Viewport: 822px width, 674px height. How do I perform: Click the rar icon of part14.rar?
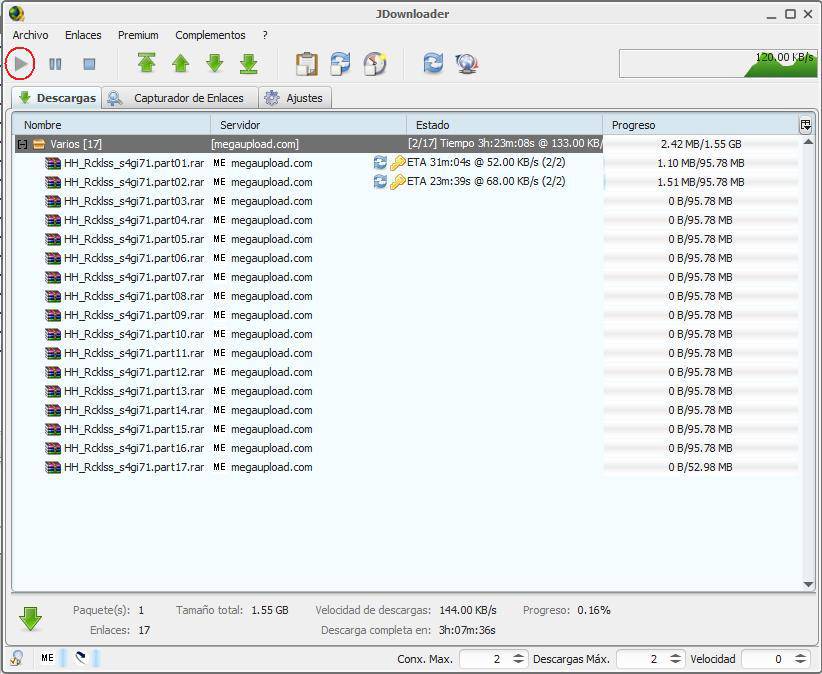click(53, 410)
